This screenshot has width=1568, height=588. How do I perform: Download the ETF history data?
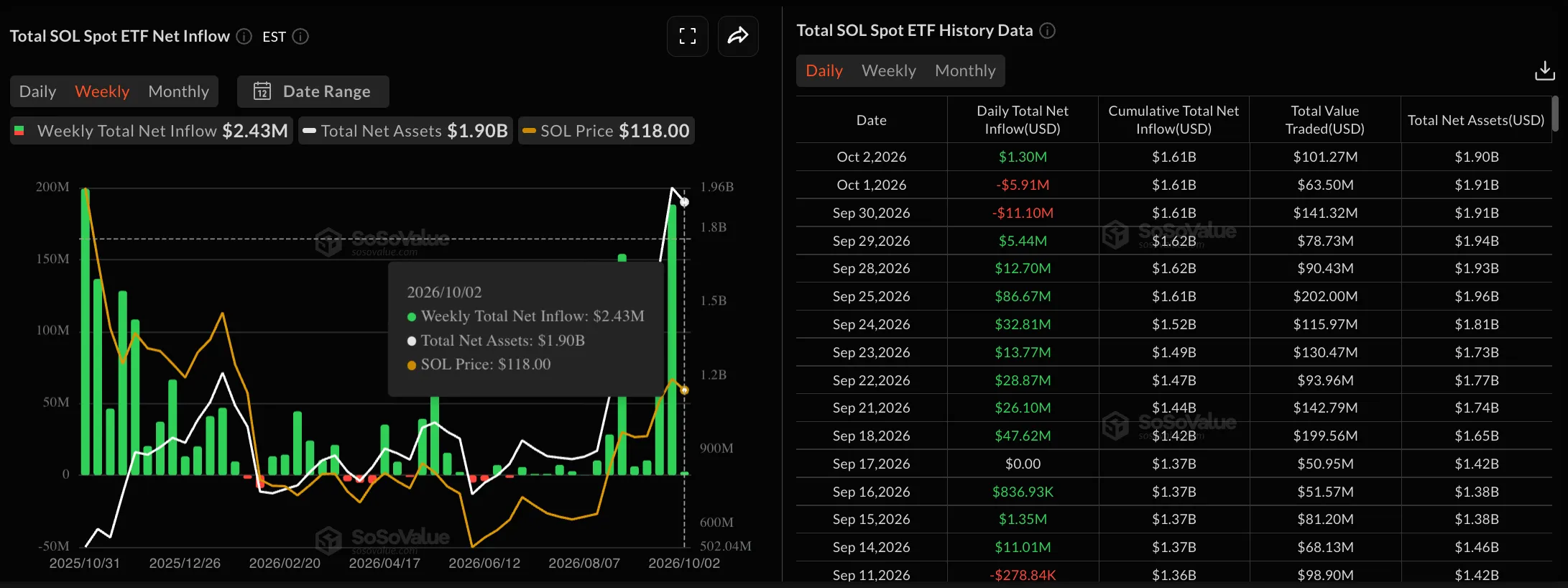(1544, 70)
